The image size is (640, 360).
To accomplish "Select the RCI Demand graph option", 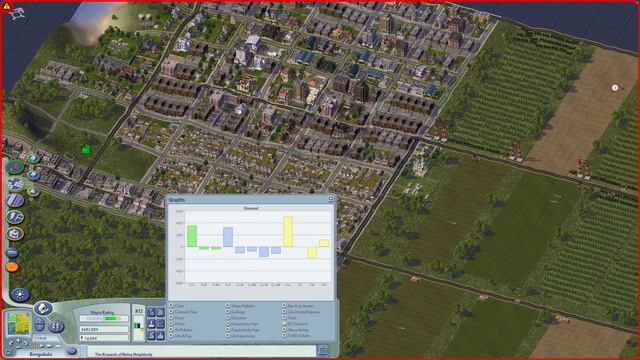I will [x=284, y=324].
